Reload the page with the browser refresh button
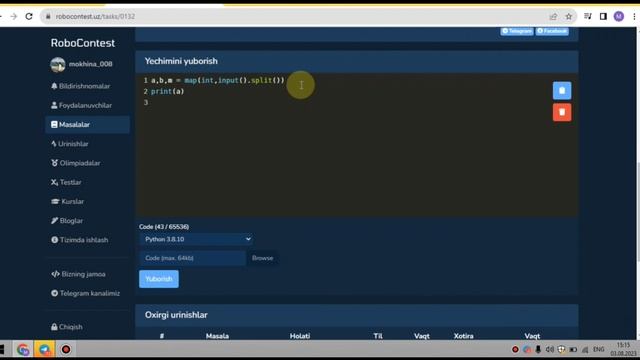Screen dimensions: 640x360 pyautogui.click(x=29, y=16)
